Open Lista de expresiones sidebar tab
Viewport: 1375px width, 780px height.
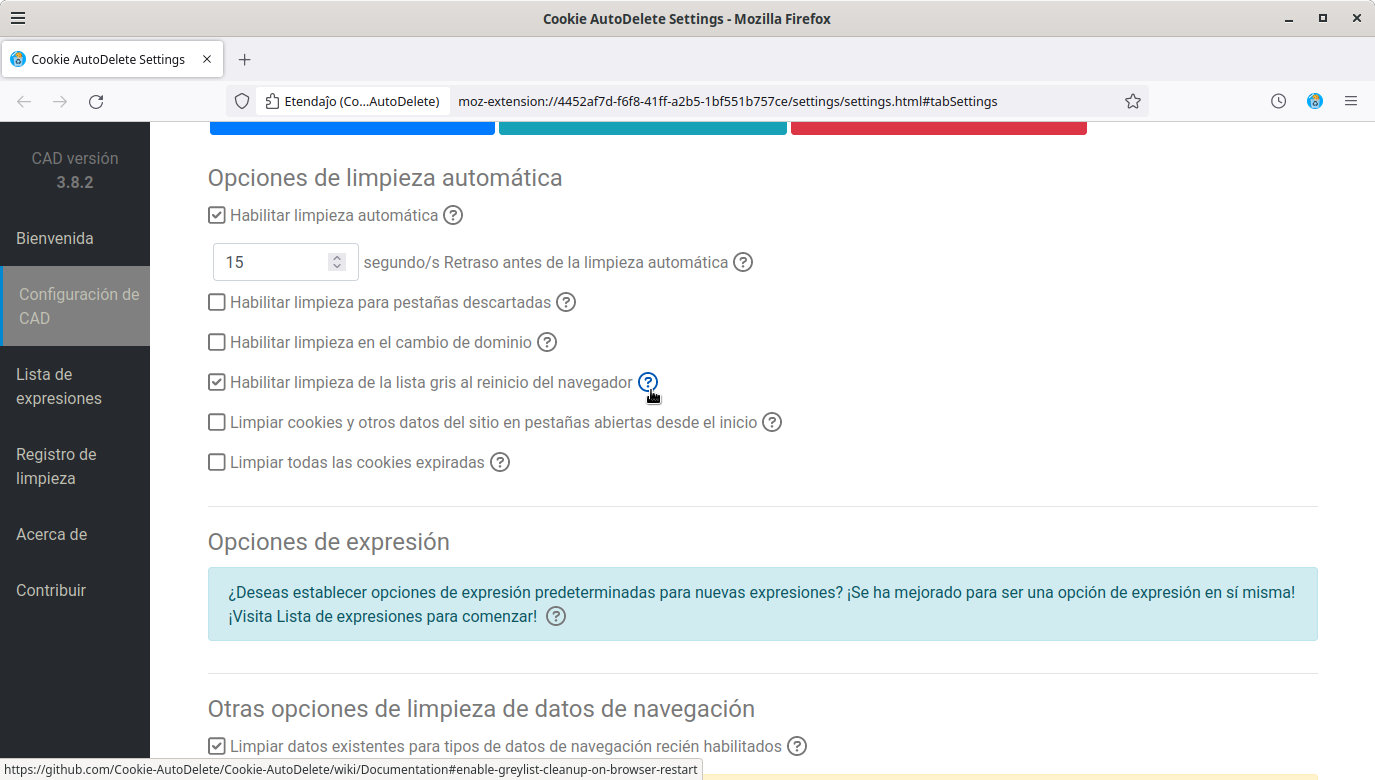(x=59, y=386)
